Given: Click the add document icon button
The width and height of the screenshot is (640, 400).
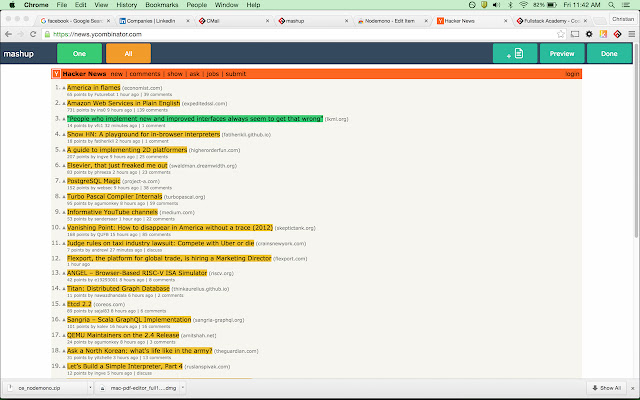Looking at the screenshot, I should 515,53.
